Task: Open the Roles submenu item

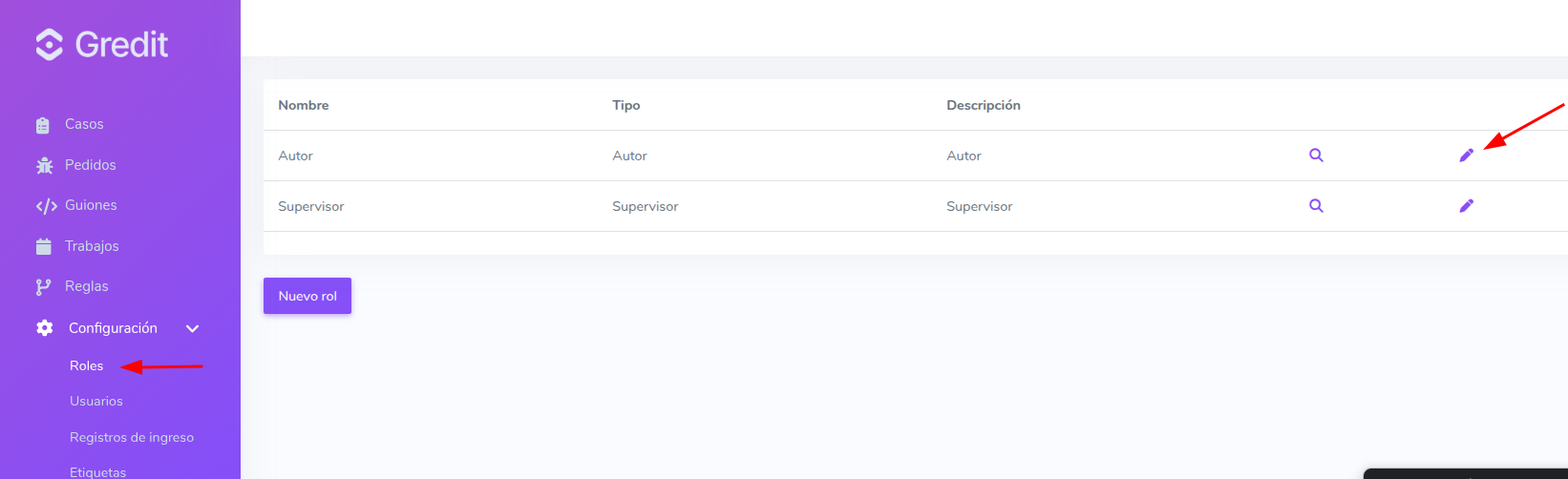Action: [86, 366]
